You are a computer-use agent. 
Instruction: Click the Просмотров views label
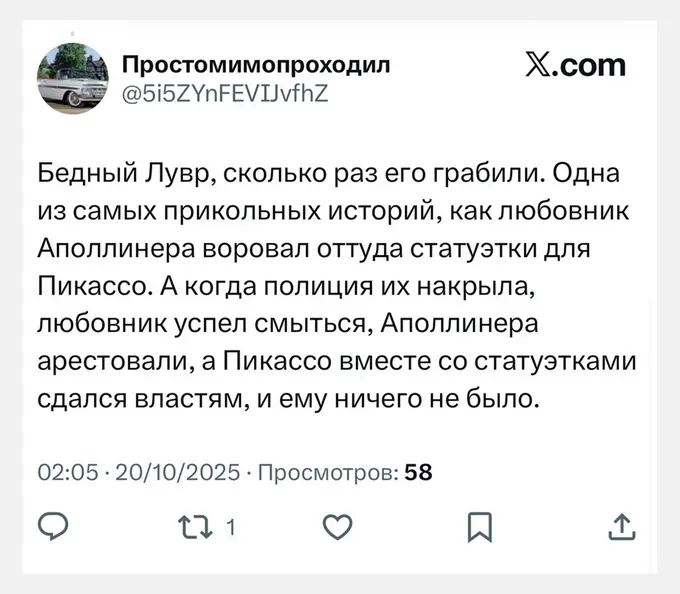click(x=327, y=472)
